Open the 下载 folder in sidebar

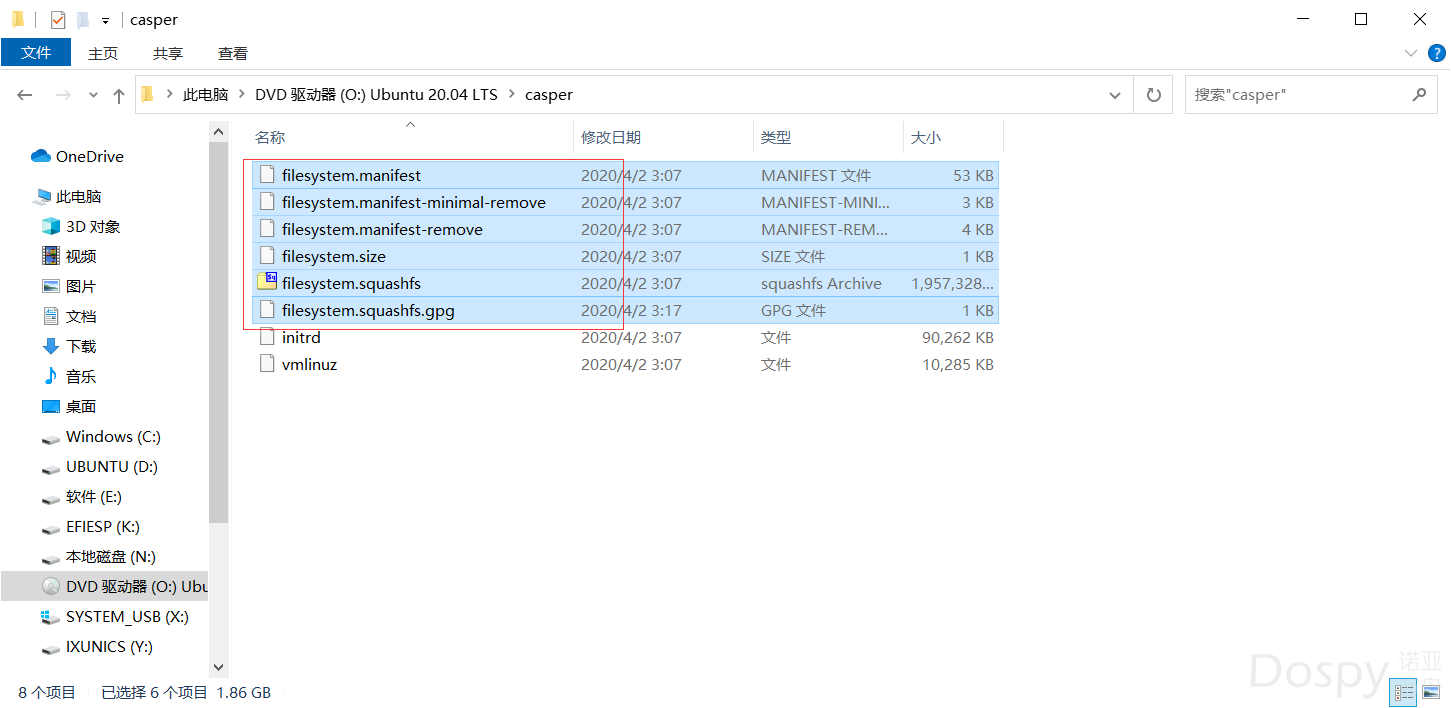[x=81, y=346]
